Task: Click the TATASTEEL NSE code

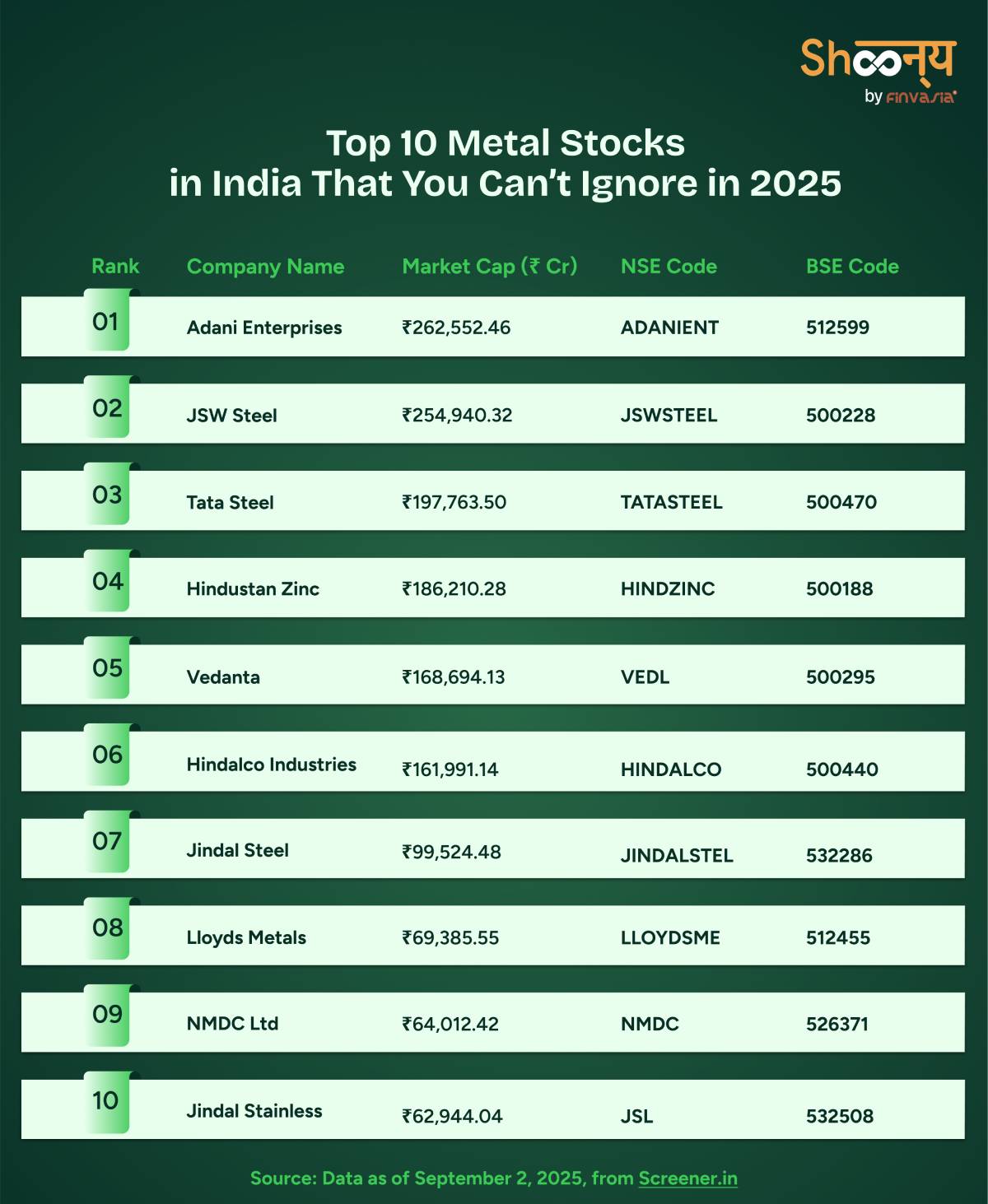Action: click(x=671, y=502)
